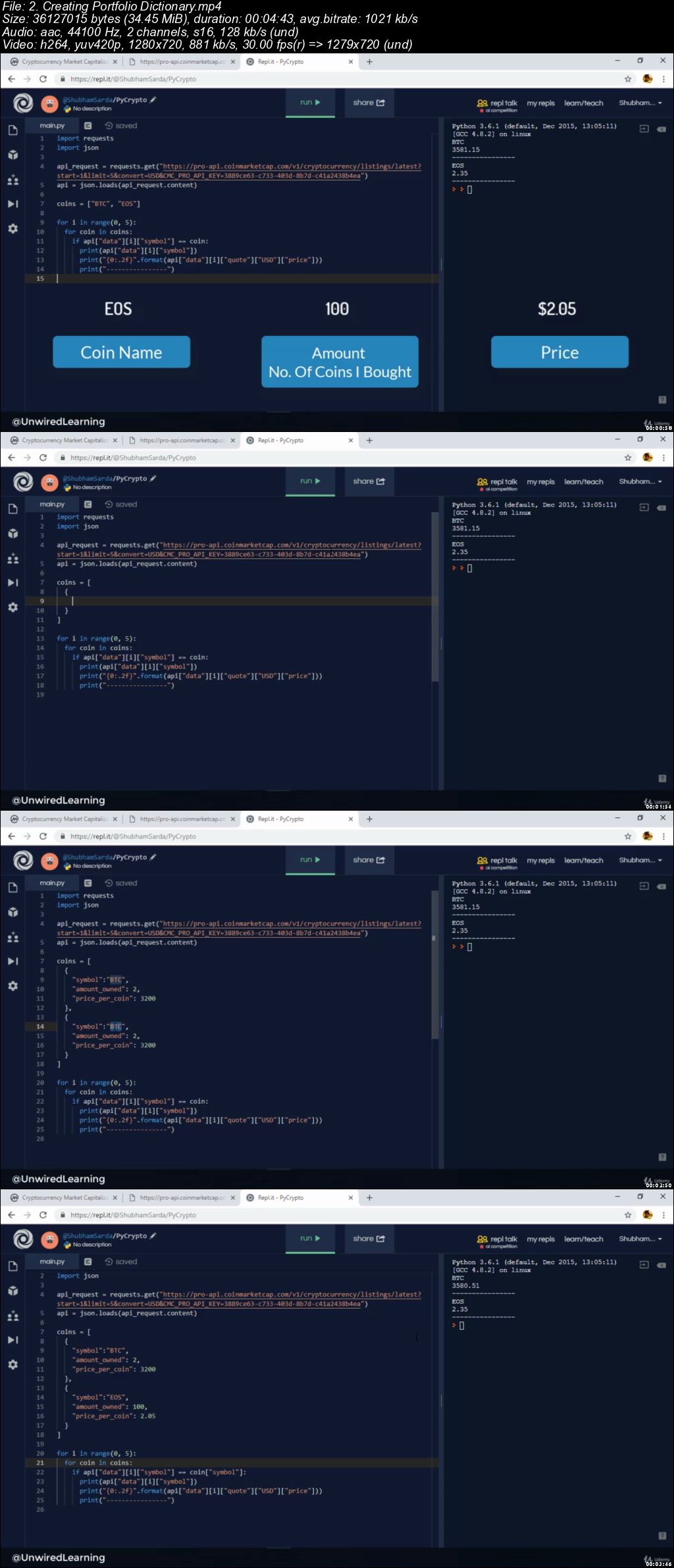Close Cryptocurrency Market Capitaliz tab, 00:03:46 frame
The width and height of the screenshot is (674, 1568).
(x=115, y=1198)
